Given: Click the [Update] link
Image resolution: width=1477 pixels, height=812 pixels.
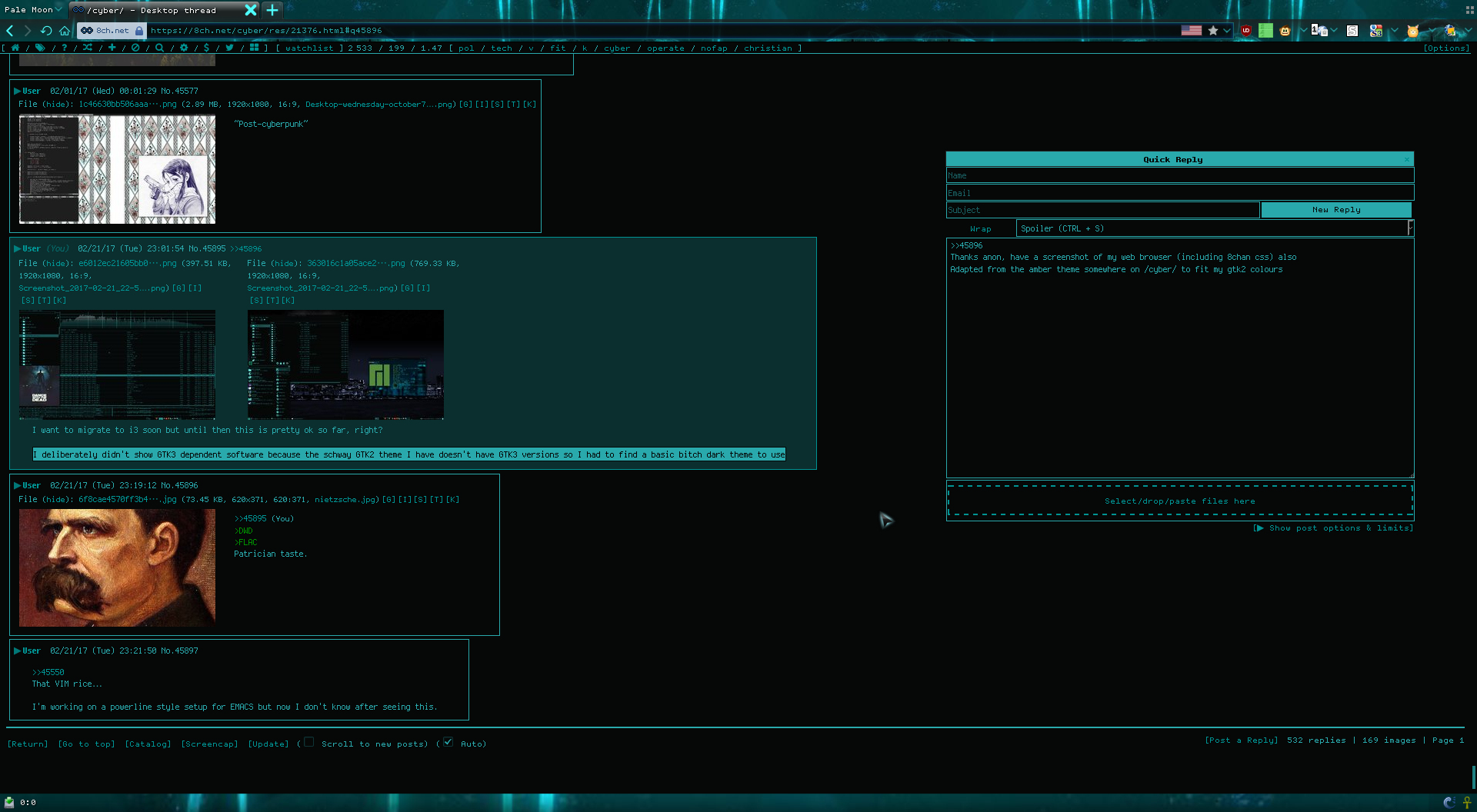Looking at the screenshot, I should click(268, 744).
